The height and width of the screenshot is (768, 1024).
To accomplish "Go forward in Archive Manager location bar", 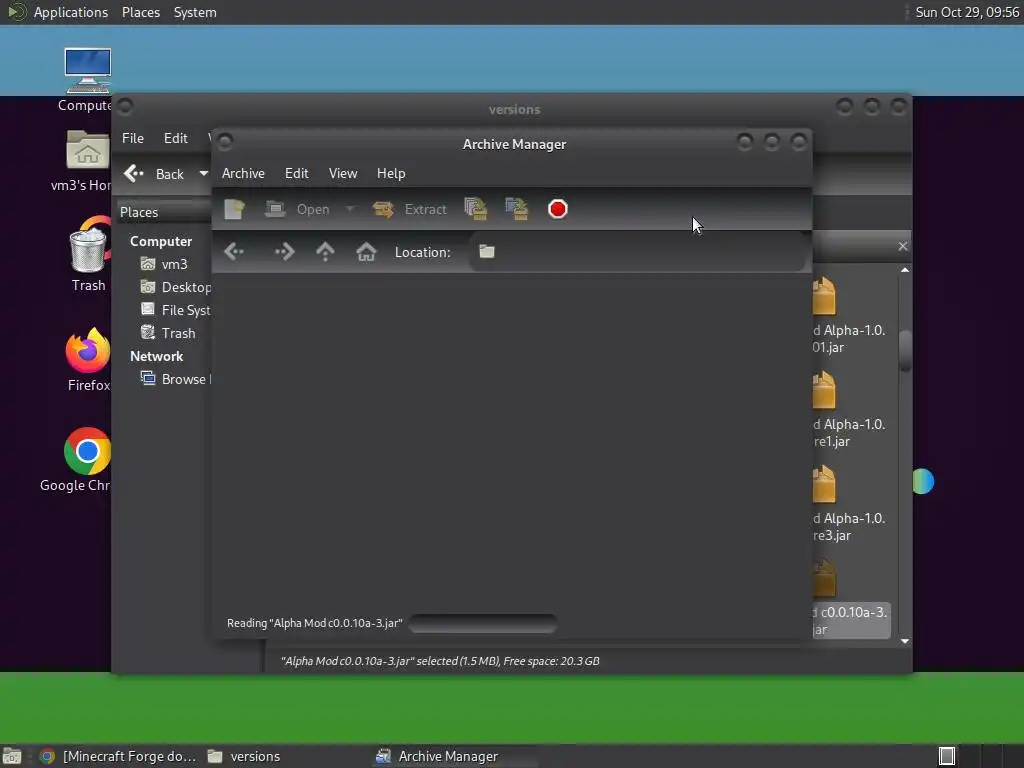I will click(x=285, y=252).
